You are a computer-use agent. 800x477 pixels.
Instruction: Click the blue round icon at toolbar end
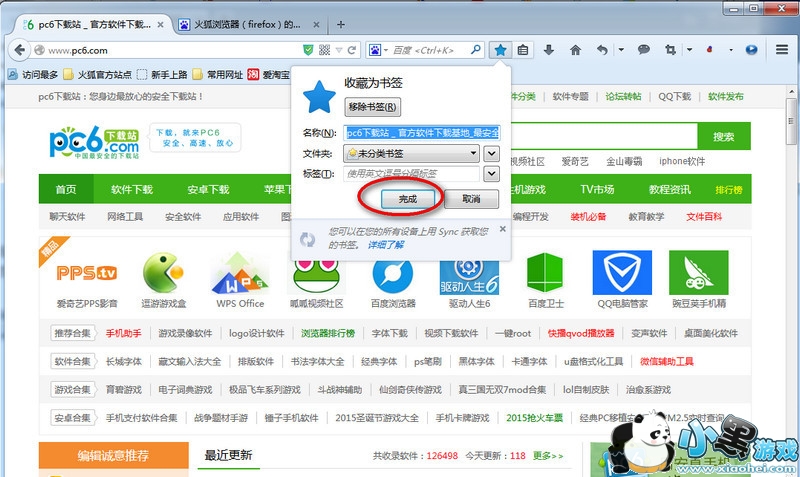(x=751, y=49)
